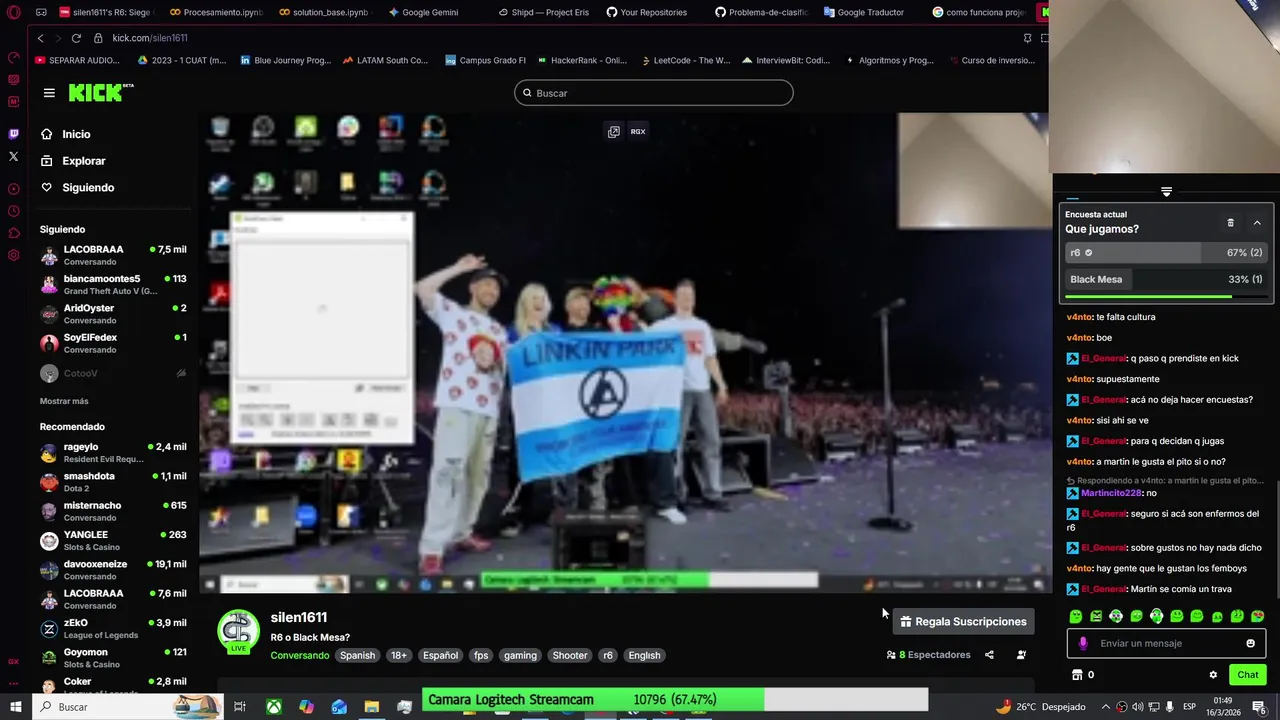Image resolution: width=1280 pixels, height=720 pixels.
Task: Open misternacho recommended channel
Action: point(113,511)
